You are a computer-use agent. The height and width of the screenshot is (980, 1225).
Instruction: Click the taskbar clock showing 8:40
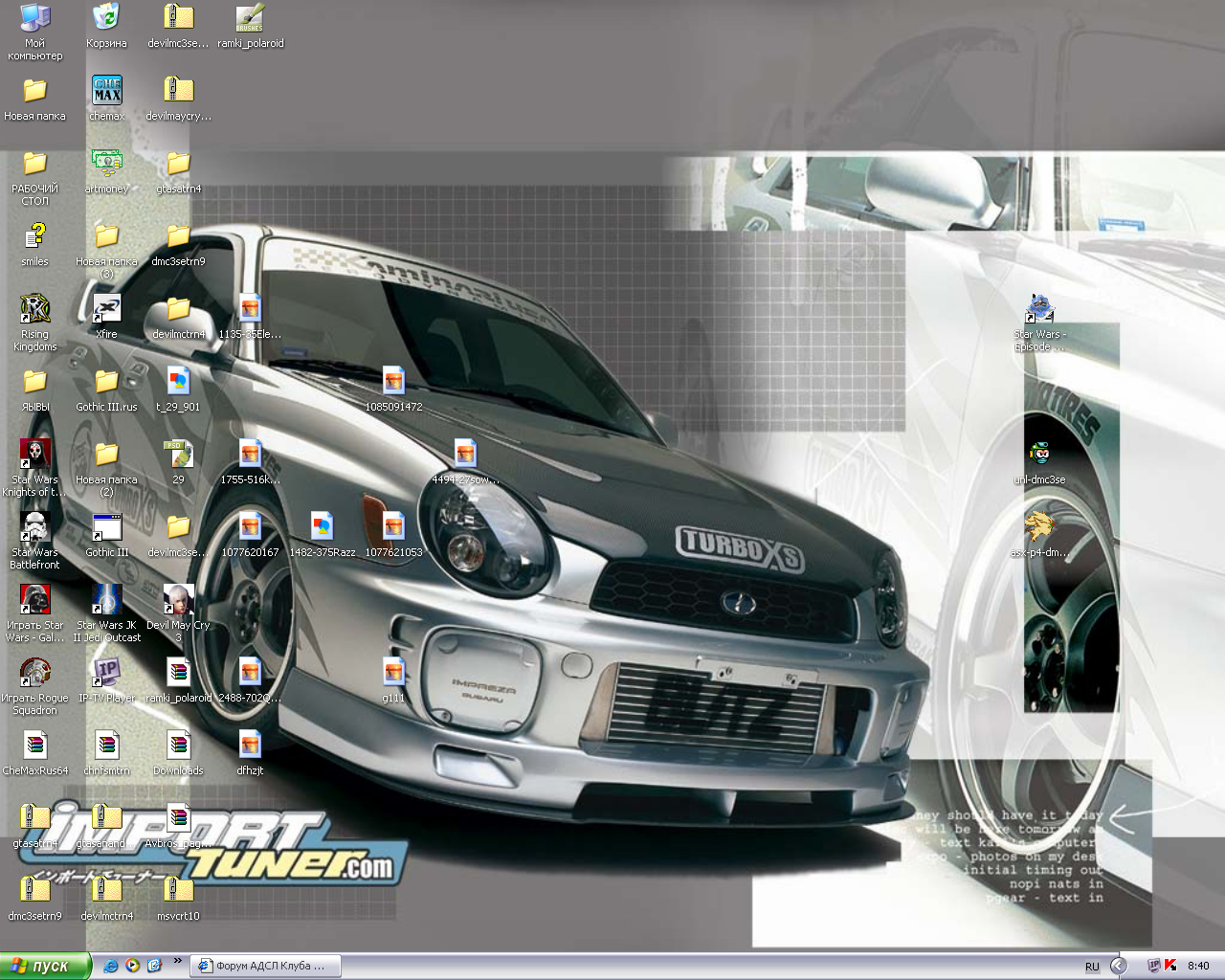click(1198, 966)
